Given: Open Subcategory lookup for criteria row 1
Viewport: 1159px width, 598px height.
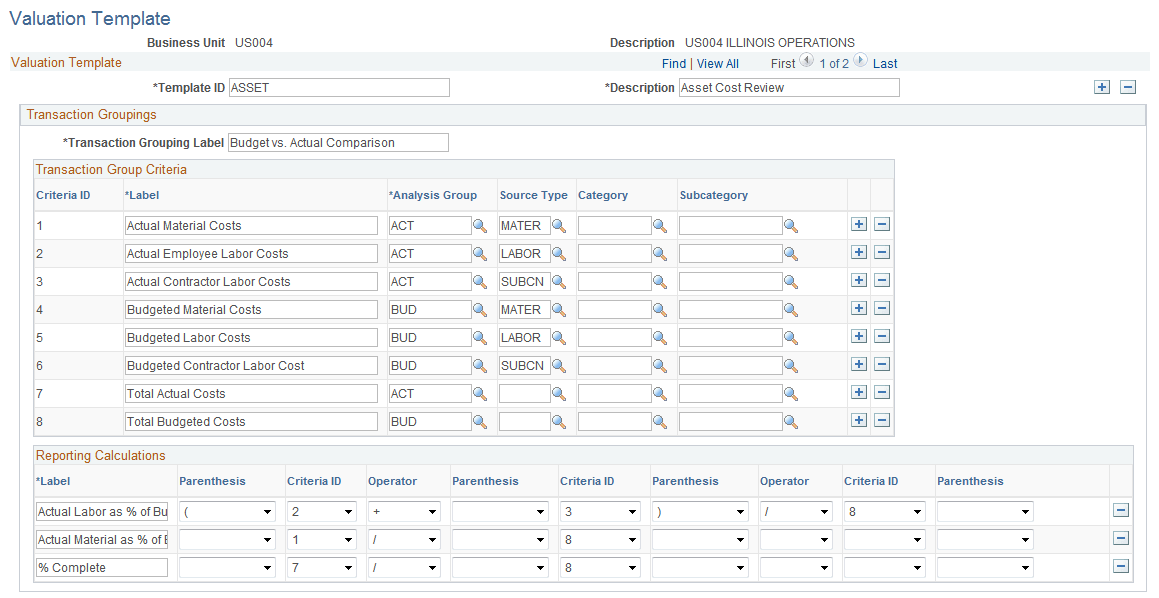Looking at the screenshot, I should point(791,225).
